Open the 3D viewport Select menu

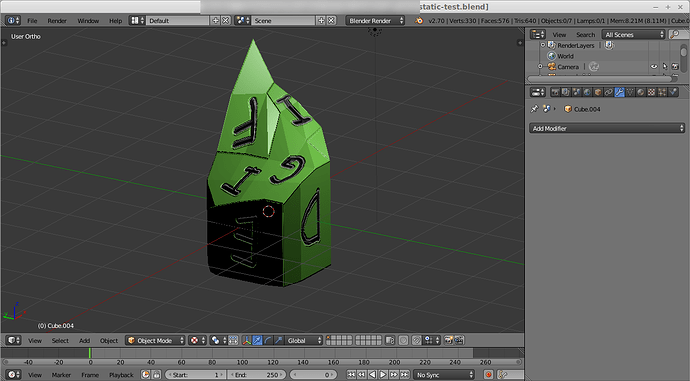pyautogui.click(x=60, y=341)
